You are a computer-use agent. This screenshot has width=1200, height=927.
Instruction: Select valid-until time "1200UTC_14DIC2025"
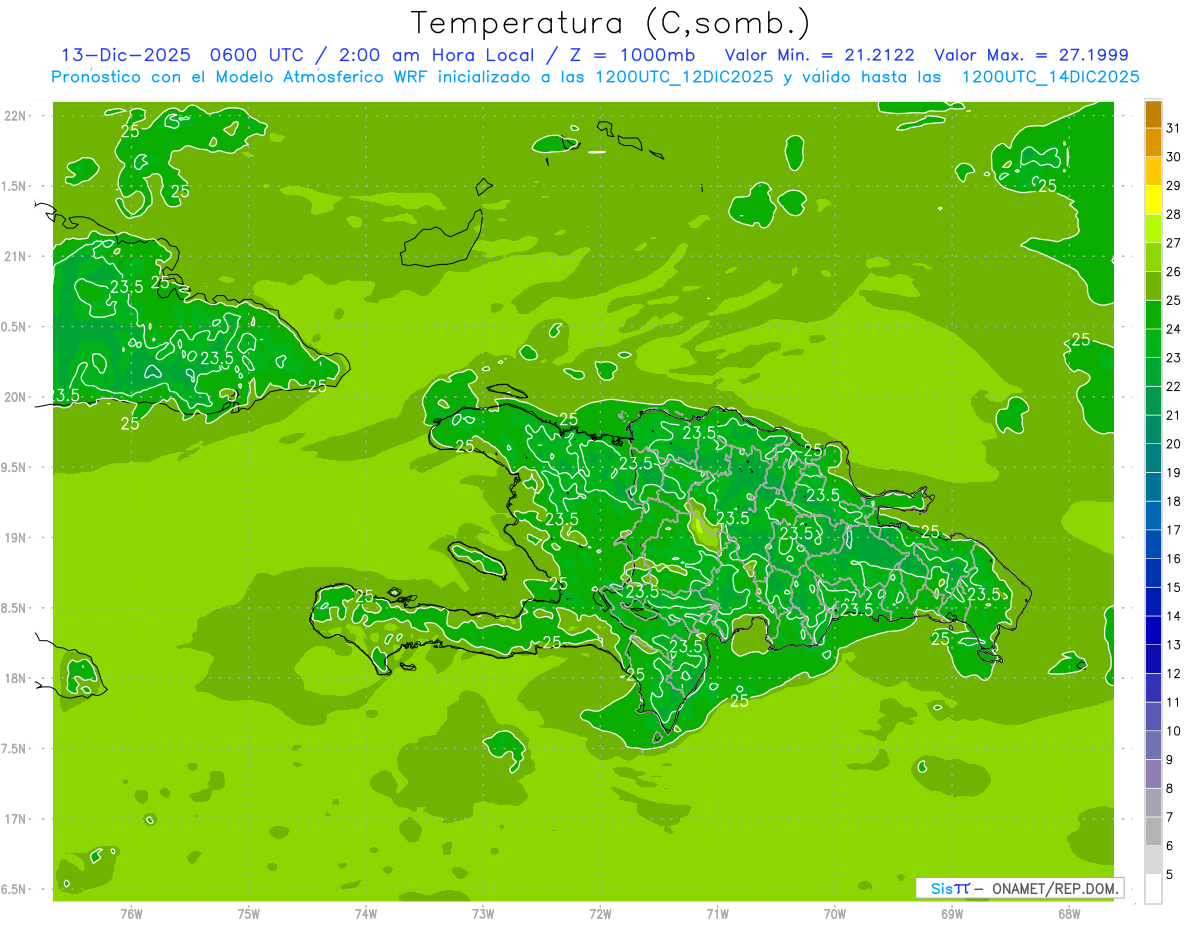1050,77
